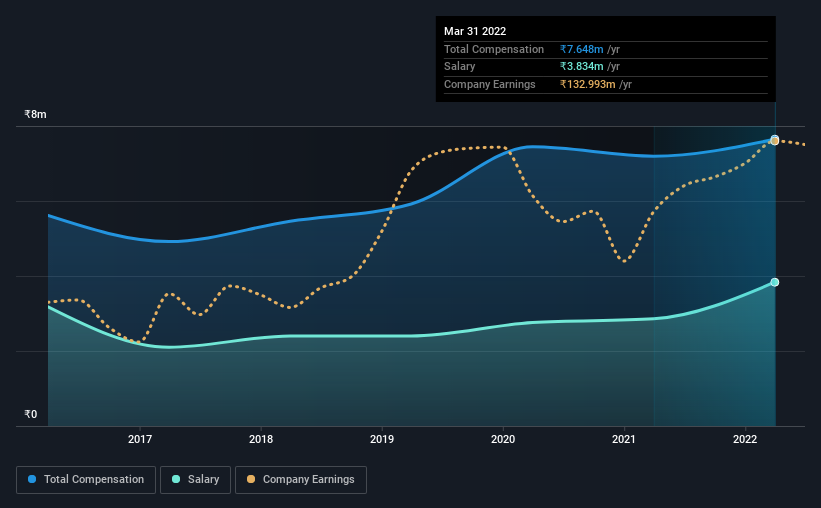Screen dimensions: 821x508
Task: Click the 2020 x-axis label
Action: click(x=503, y=439)
